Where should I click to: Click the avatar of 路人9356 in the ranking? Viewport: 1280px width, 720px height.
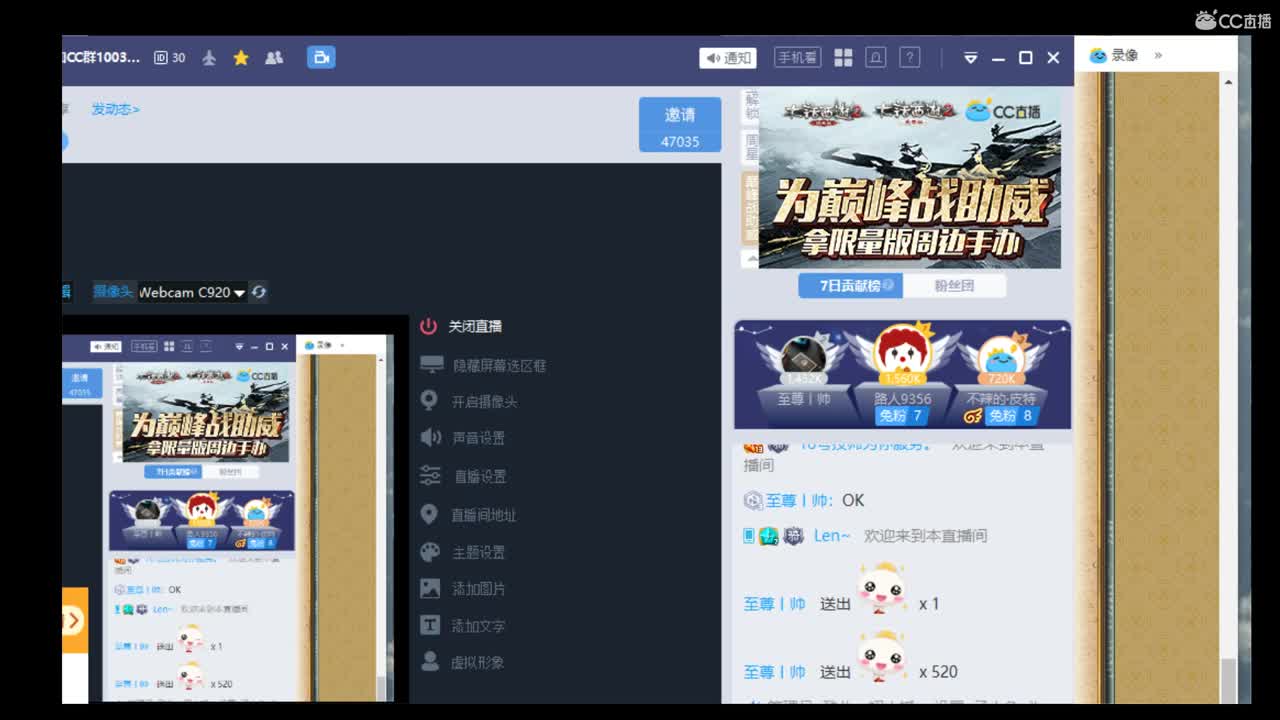tap(902, 351)
